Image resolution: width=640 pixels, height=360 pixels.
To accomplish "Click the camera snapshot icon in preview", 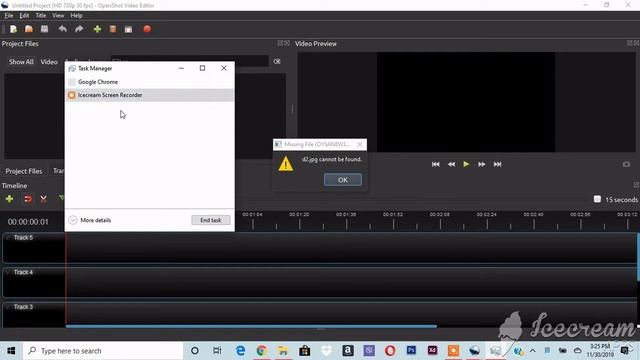I will [x=626, y=164].
